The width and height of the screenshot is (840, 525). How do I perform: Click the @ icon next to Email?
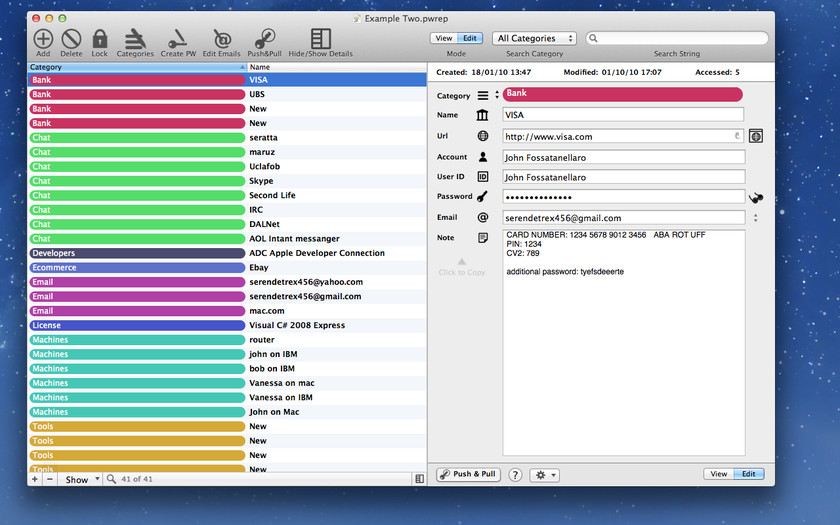[483, 218]
